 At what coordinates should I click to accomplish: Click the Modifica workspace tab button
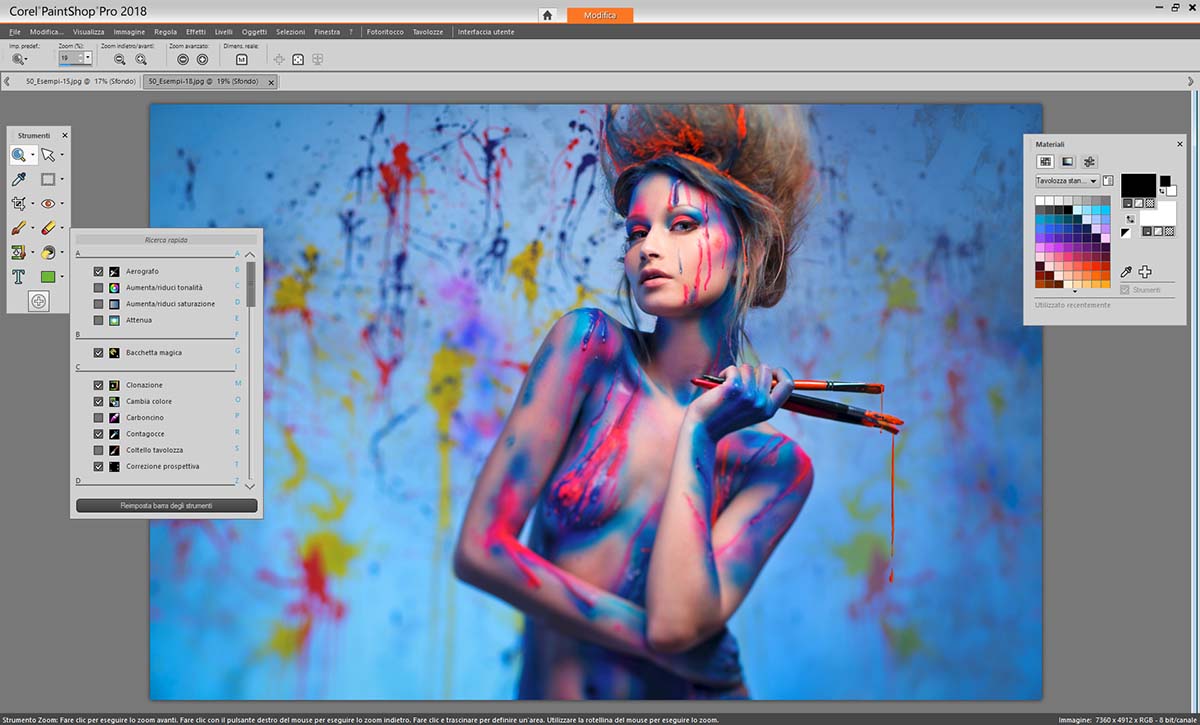(599, 15)
